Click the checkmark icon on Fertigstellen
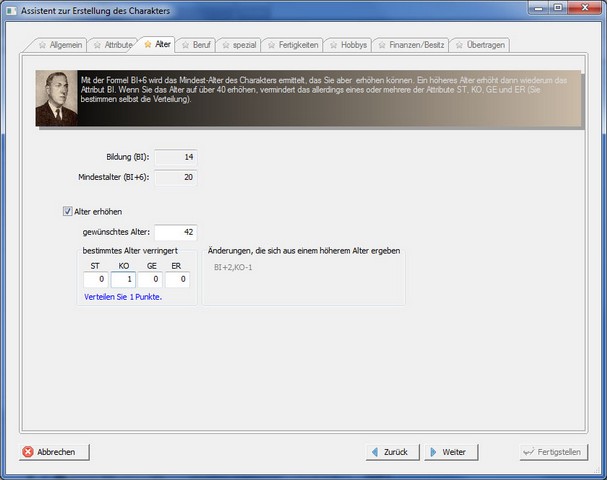 528,452
